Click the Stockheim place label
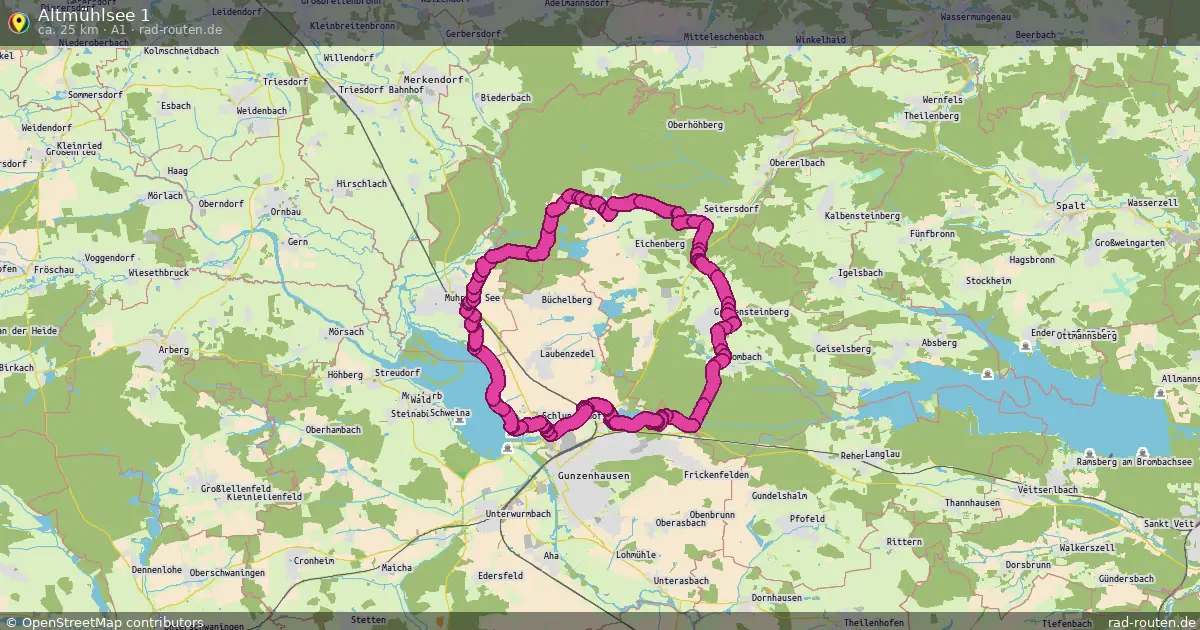The height and width of the screenshot is (630, 1200). [988, 281]
